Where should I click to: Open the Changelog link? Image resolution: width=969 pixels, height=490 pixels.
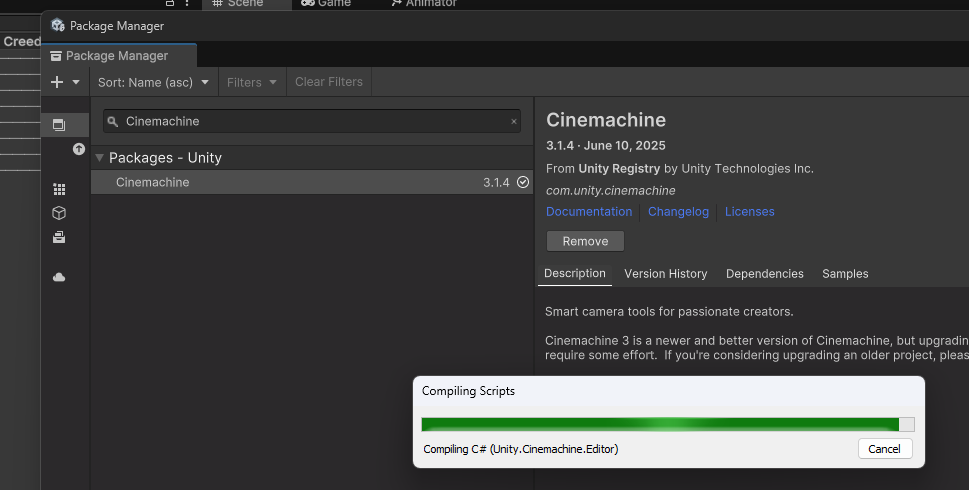[x=678, y=211]
